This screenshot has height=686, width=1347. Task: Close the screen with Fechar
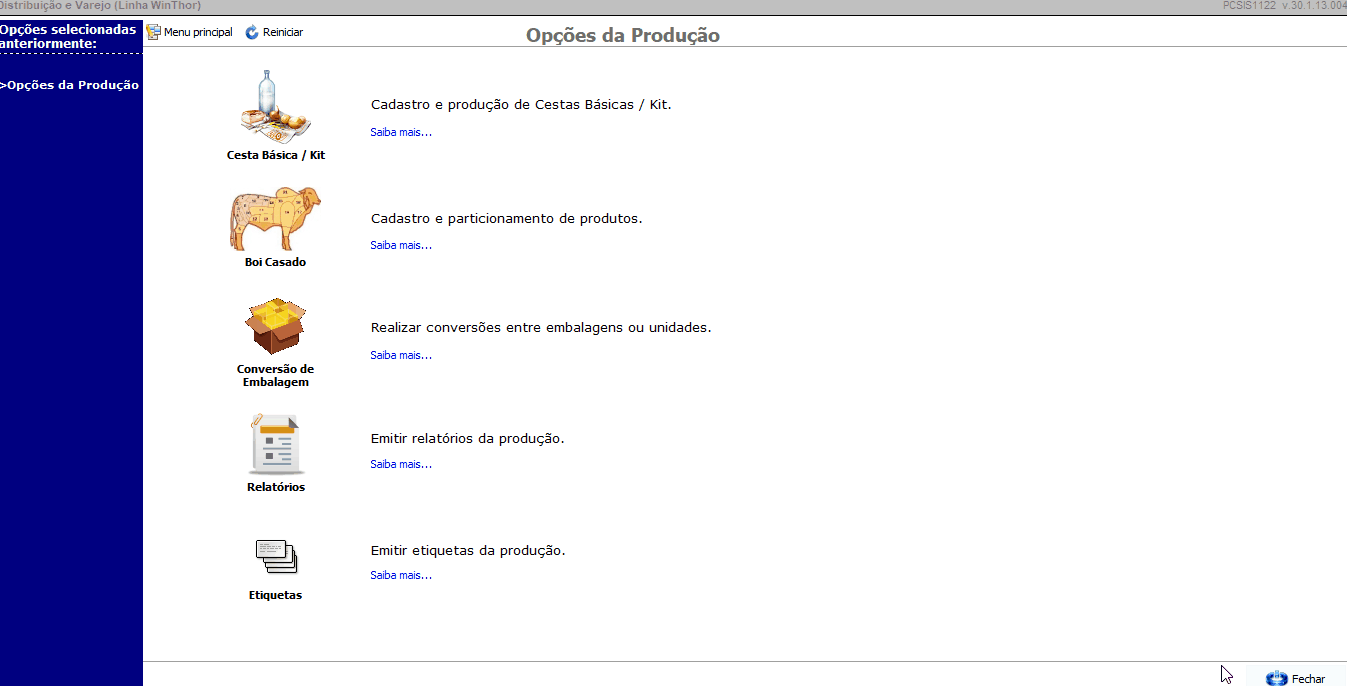click(x=1308, y=679)
